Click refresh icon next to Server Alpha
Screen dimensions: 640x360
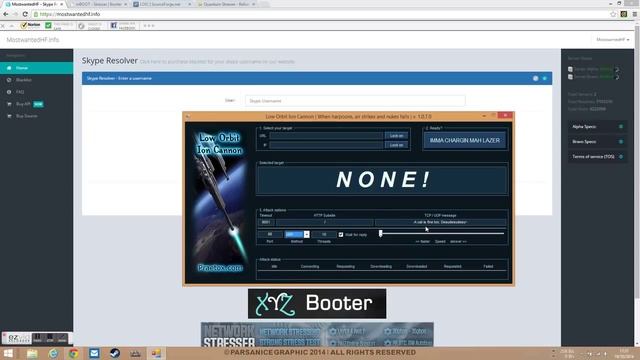pyautogui.click(x=617, y=69)
